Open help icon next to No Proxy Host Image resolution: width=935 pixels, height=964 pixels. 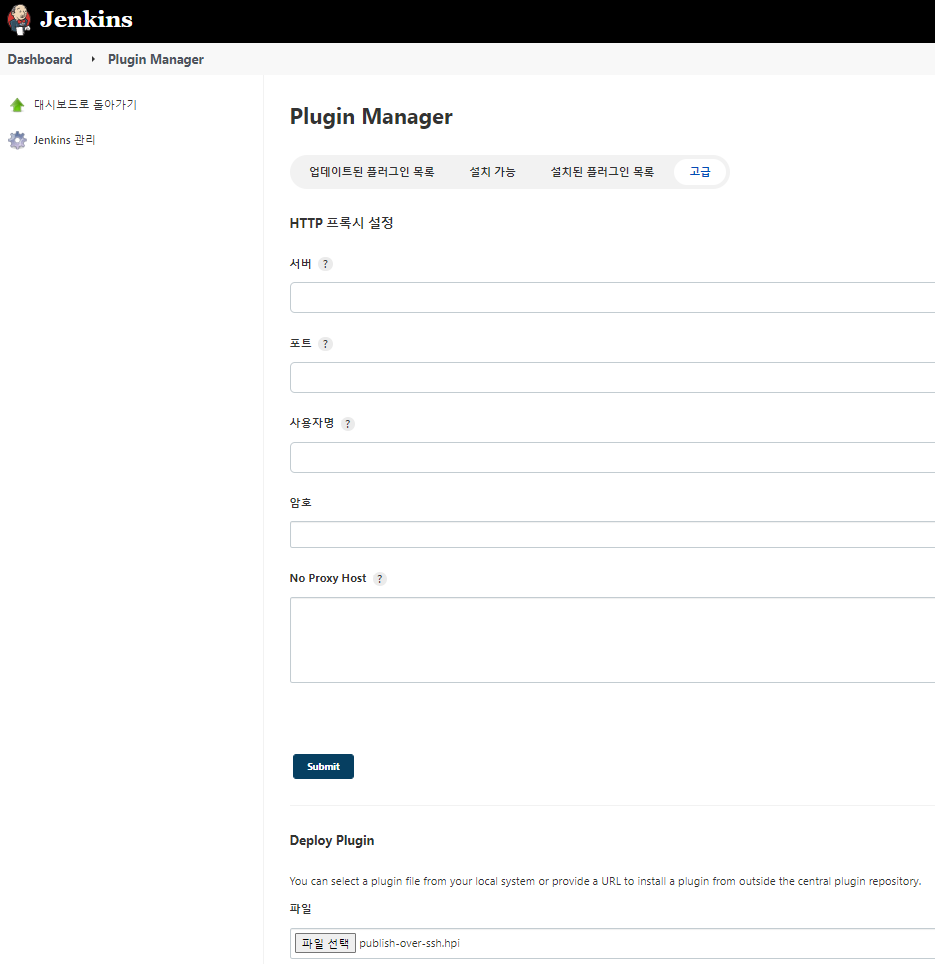tap(380, 579)
